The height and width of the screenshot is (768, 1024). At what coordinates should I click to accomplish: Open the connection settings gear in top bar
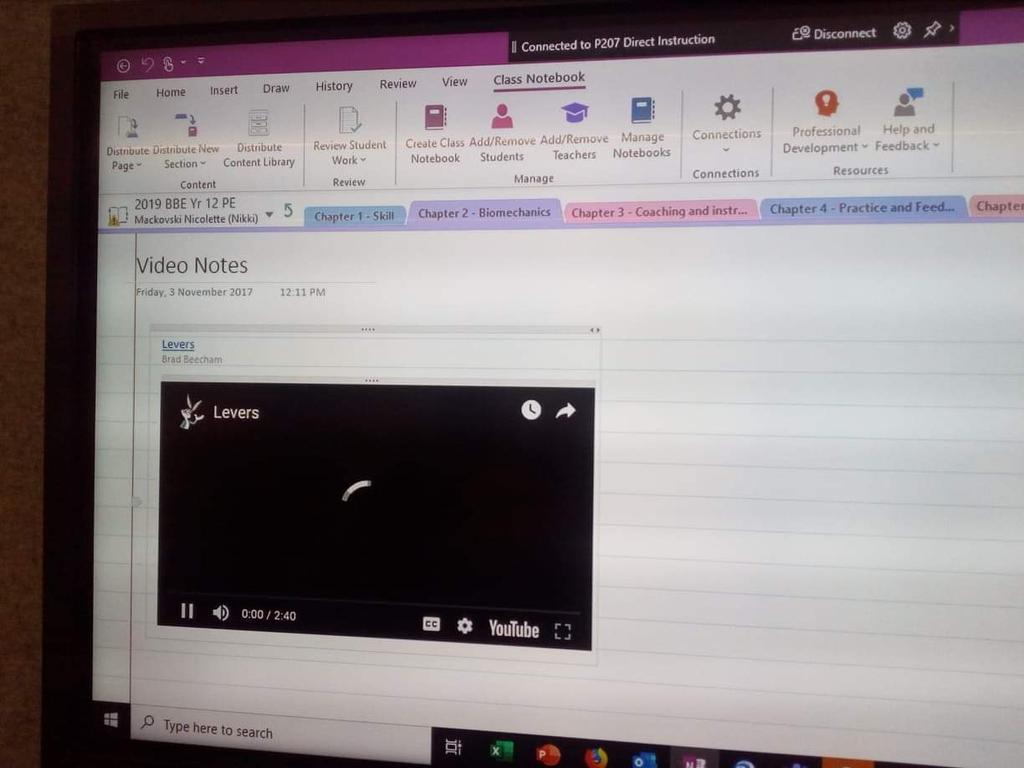pos(902,30)
